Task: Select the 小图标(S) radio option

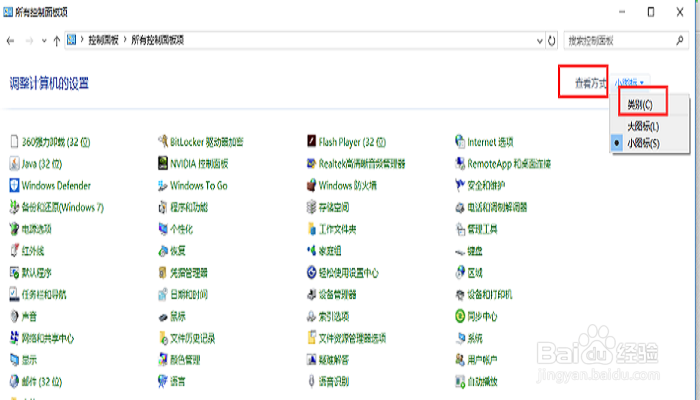Action: 643,143
